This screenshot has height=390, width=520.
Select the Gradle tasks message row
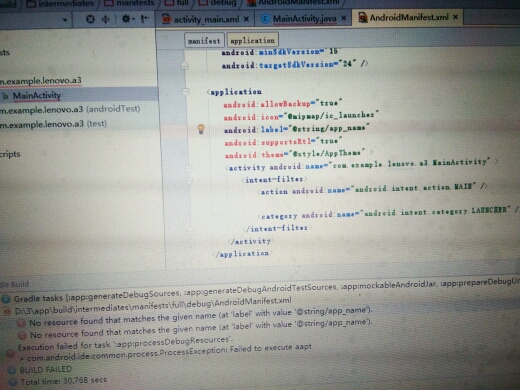260,290
